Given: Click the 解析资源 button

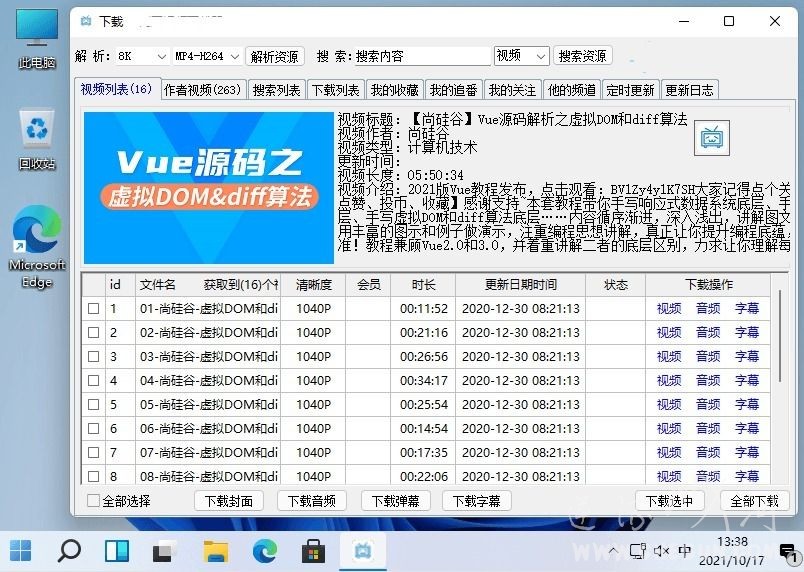Looking at the screenshot, I should (275, 56).
